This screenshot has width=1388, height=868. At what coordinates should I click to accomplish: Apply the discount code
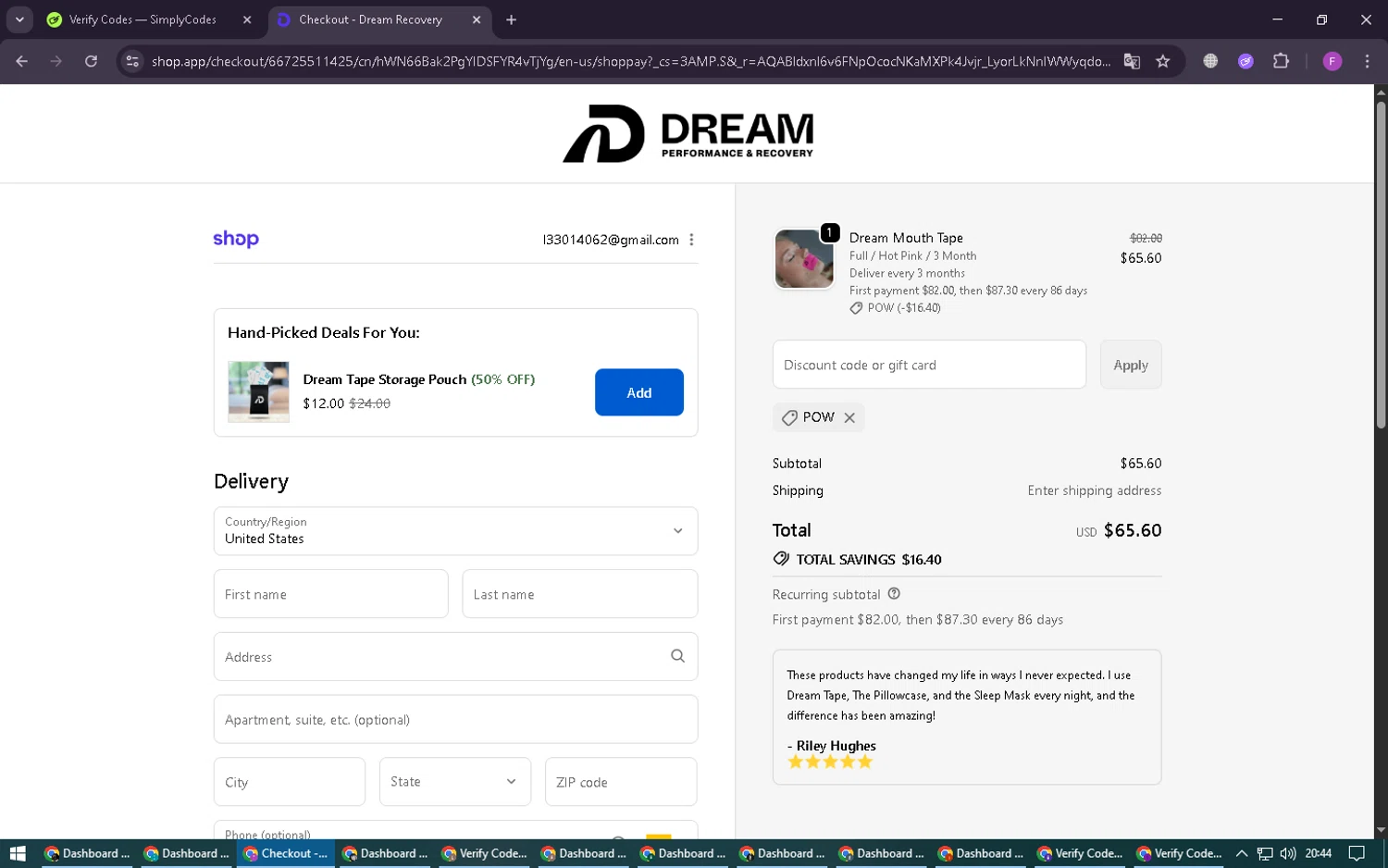[1131, 365]
